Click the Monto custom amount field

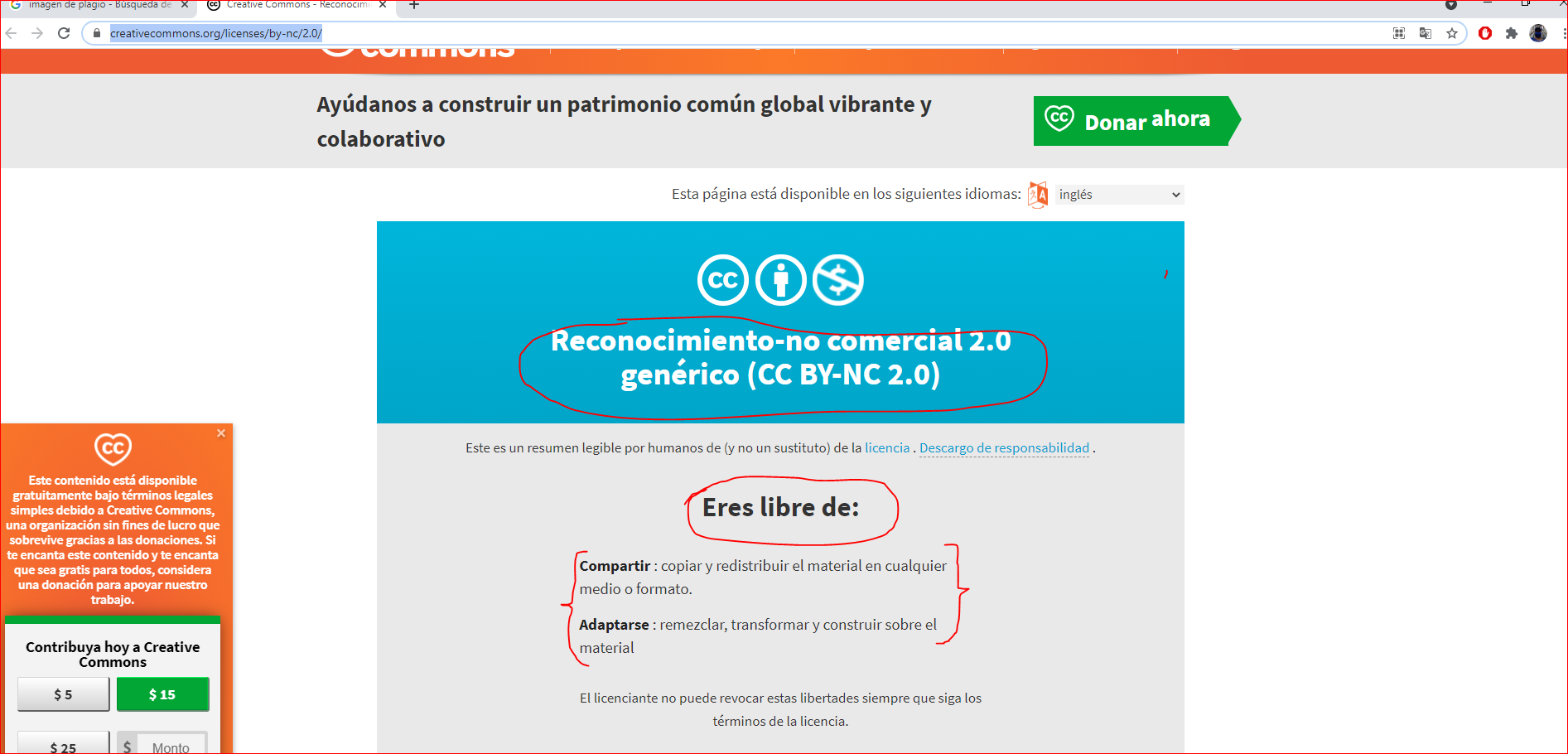click(171, 743)
